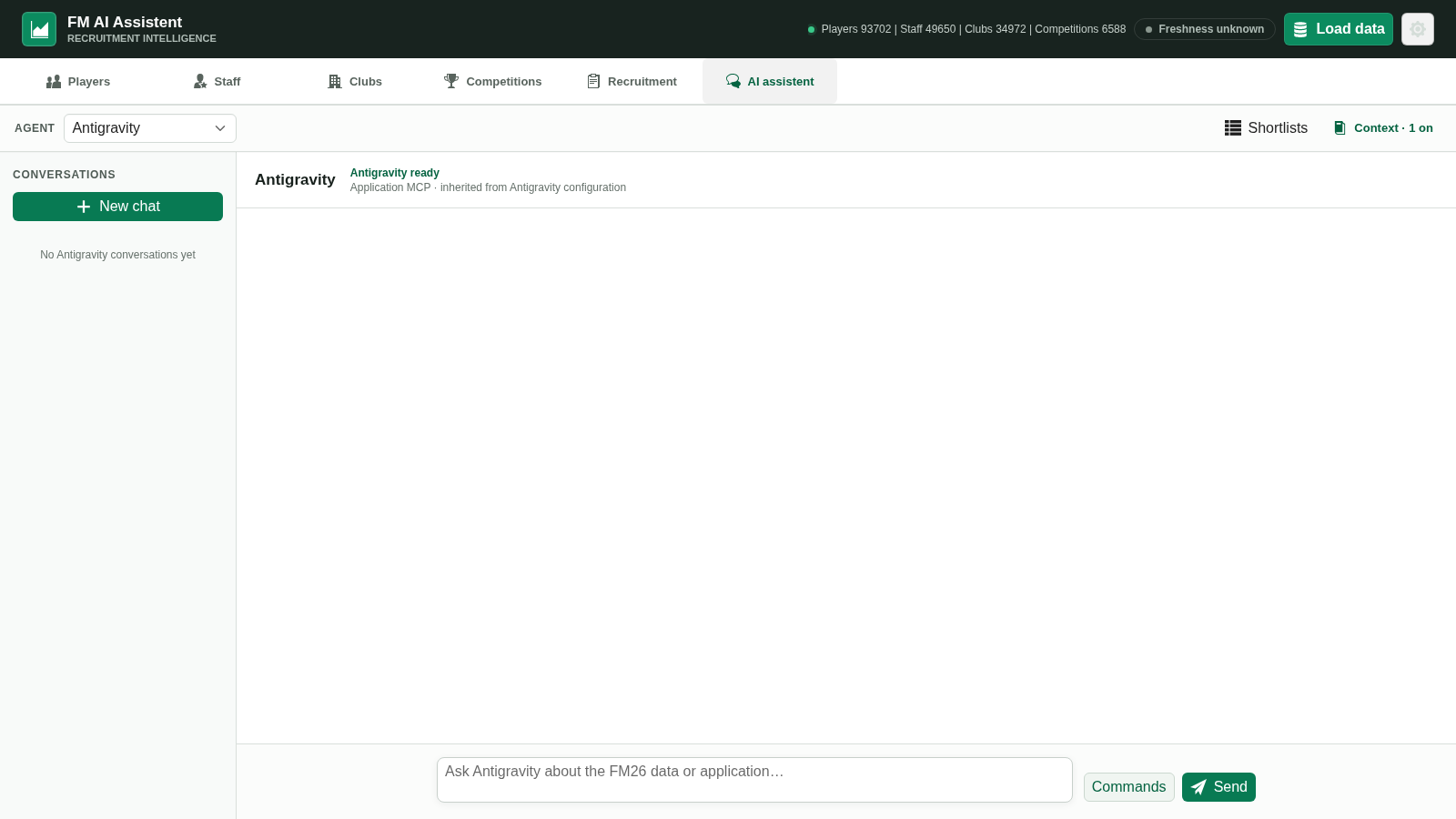Click the paper plane icon on Send
This screenshot has width=1456, height=819.
click(1198, 787)
